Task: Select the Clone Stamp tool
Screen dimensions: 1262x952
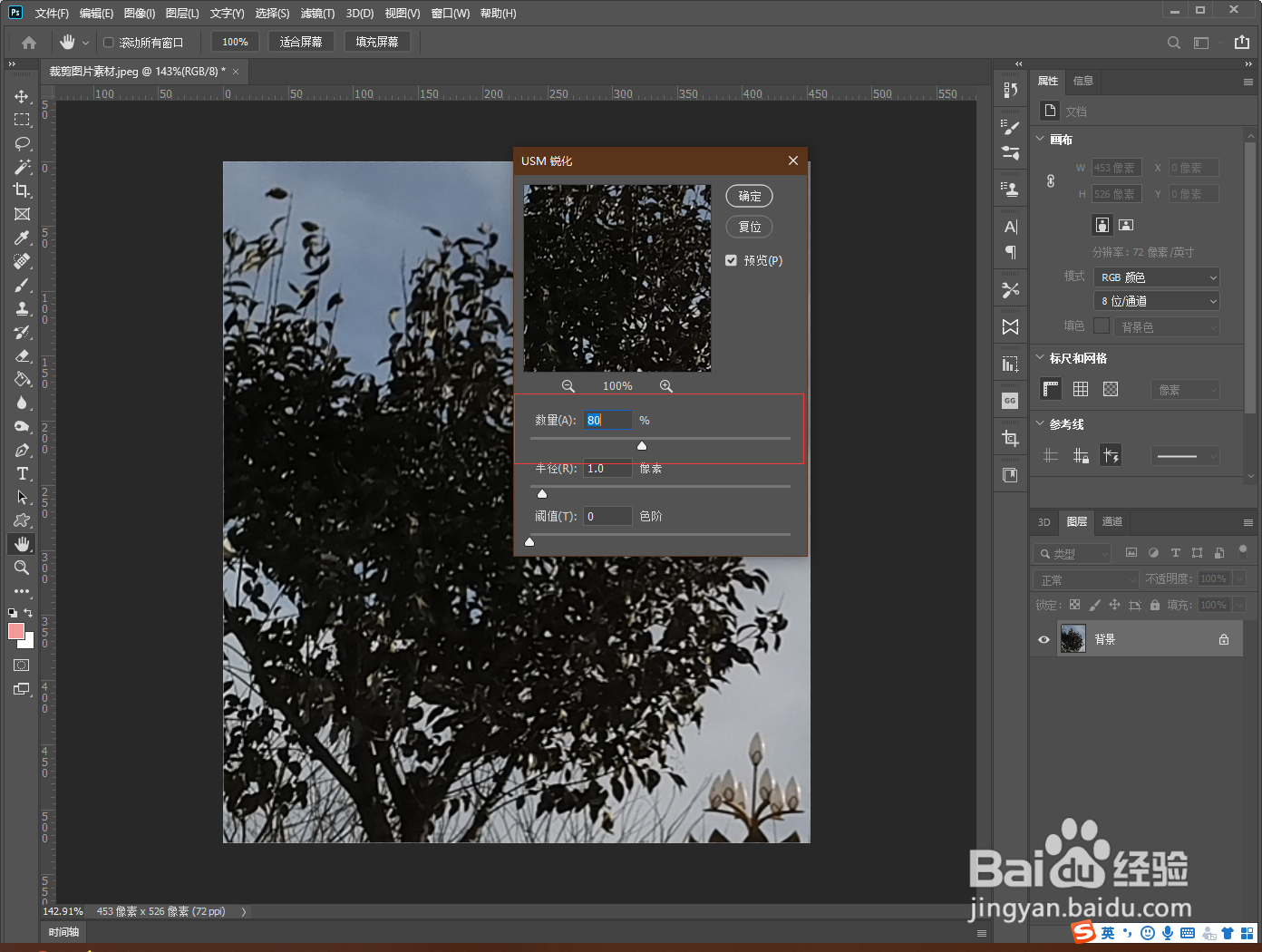Action: [22, 308]
